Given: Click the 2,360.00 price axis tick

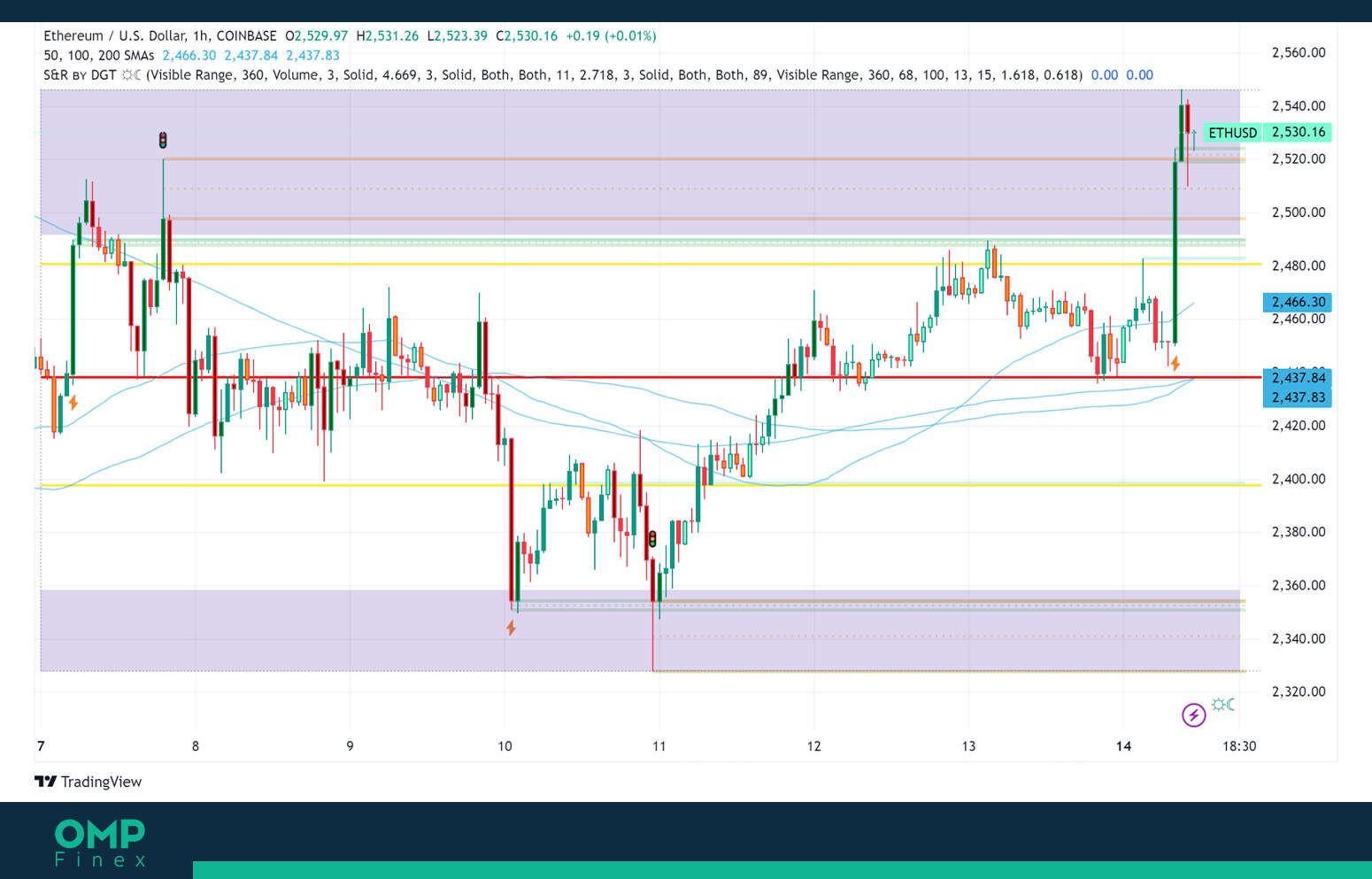Looking at the screenshot, I should 1299,585.
